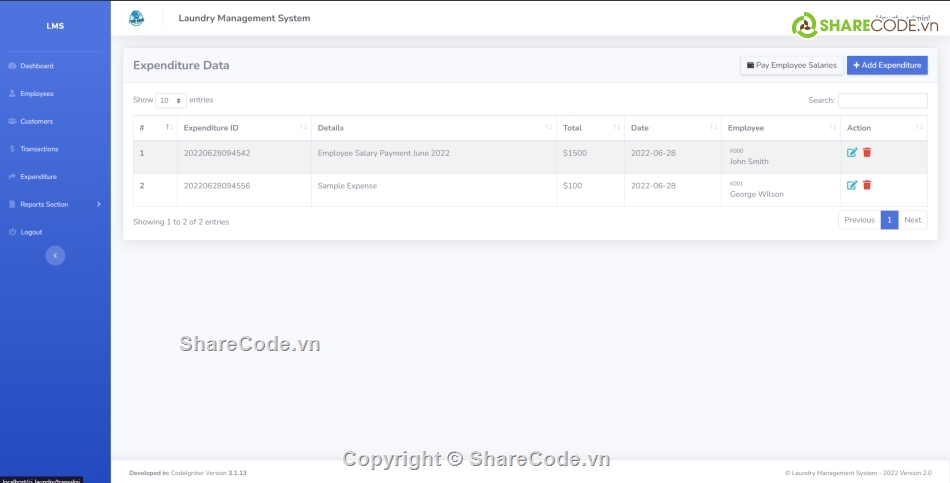Go to Next page in pagination
Screen dimensions: 950x483
[912, 220]
